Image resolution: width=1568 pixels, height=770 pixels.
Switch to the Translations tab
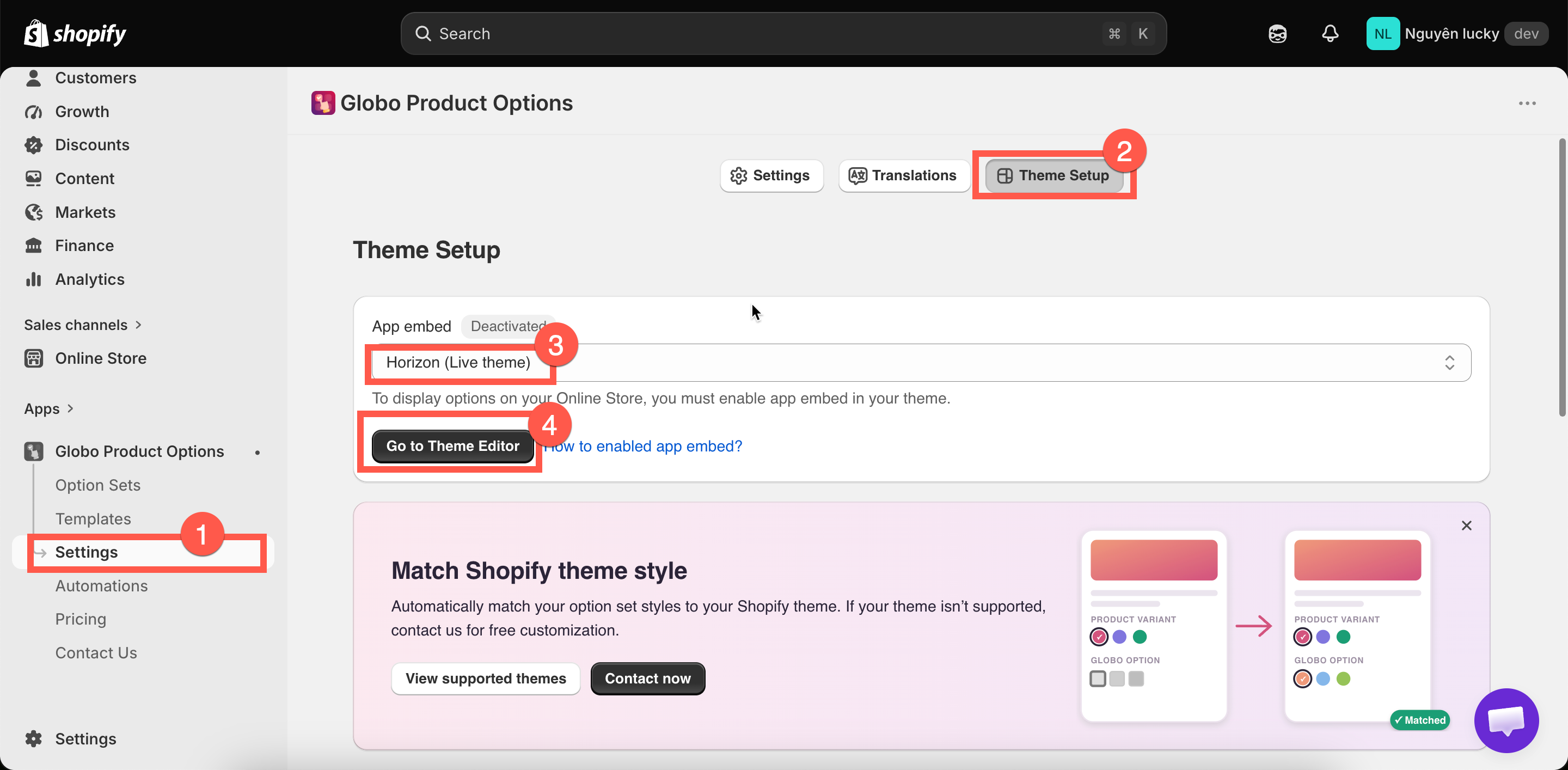(904, 175)
